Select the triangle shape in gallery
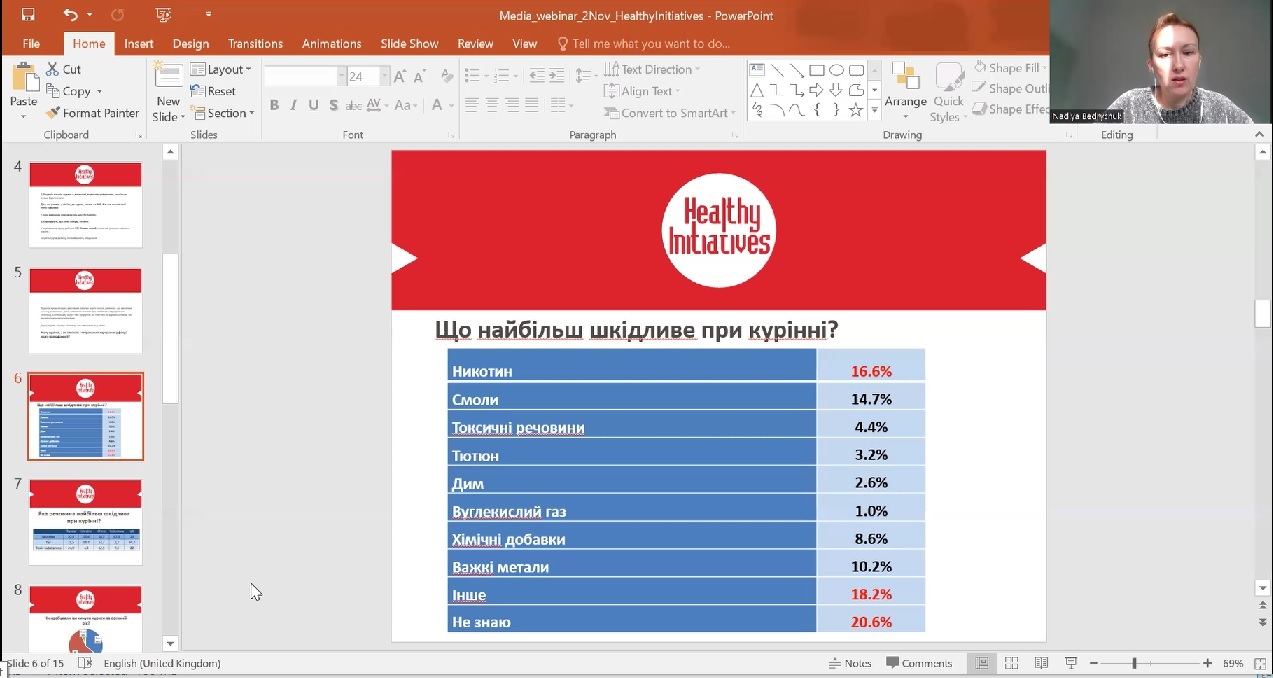The image size is (1273, 678). pyautogui.click(x=757, y=90)
